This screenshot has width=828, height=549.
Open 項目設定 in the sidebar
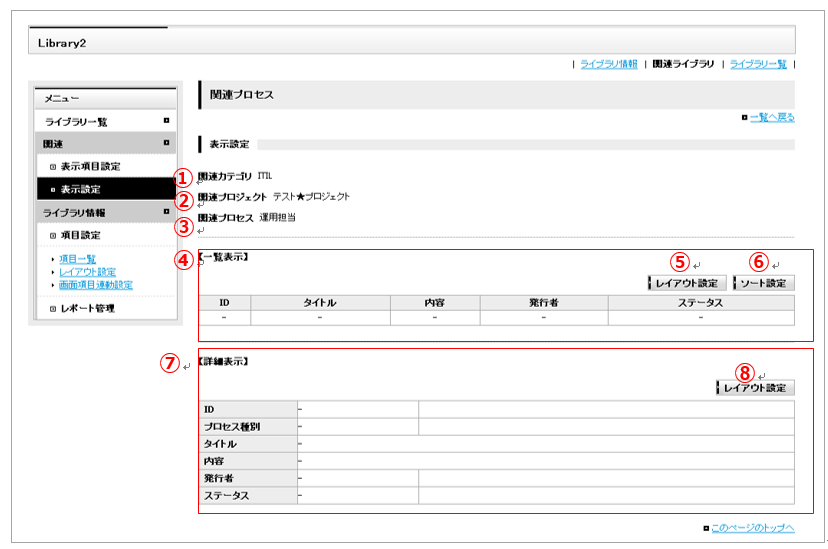coord(80,235)
